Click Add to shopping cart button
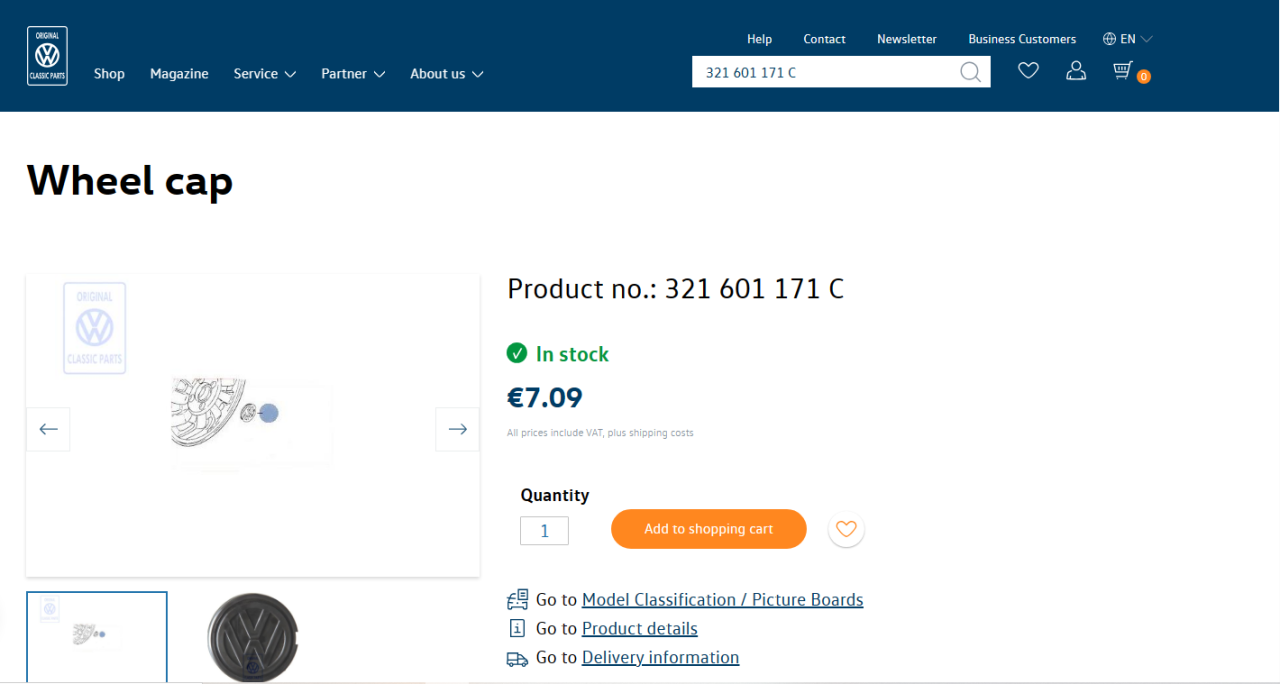Screen dimensions: 1280x684 708,529
